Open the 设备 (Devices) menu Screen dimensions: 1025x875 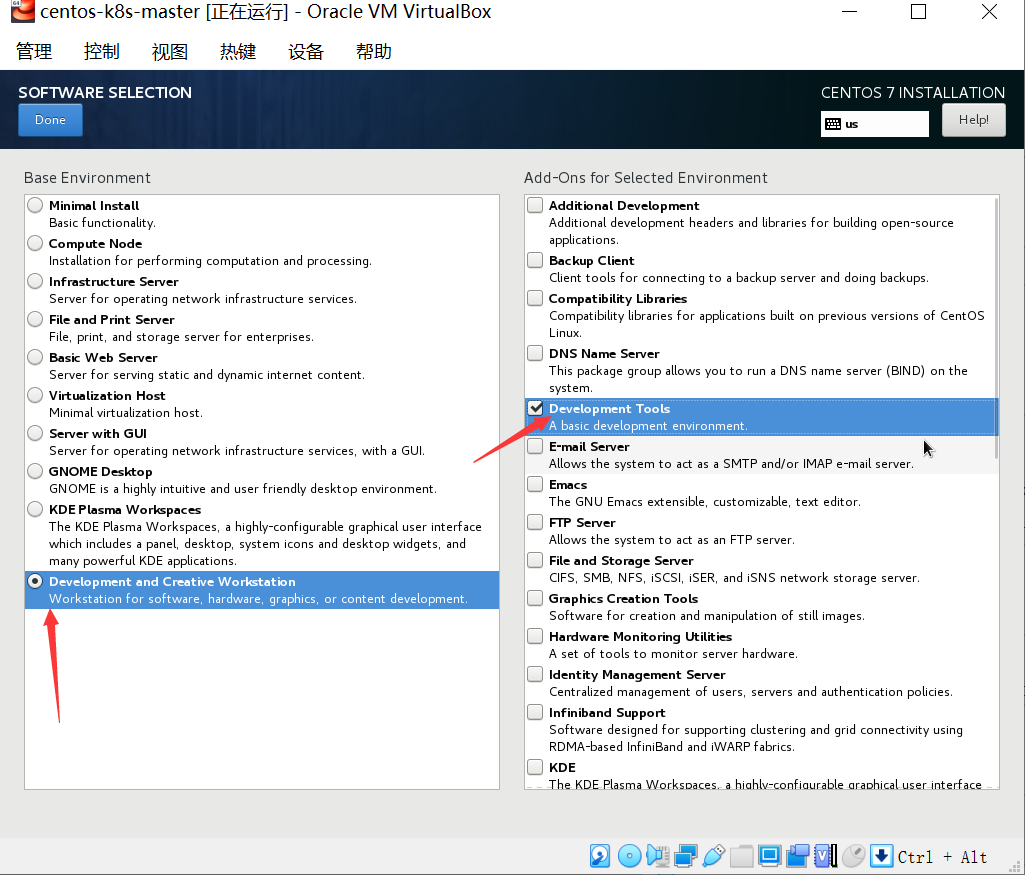point(306,51)
